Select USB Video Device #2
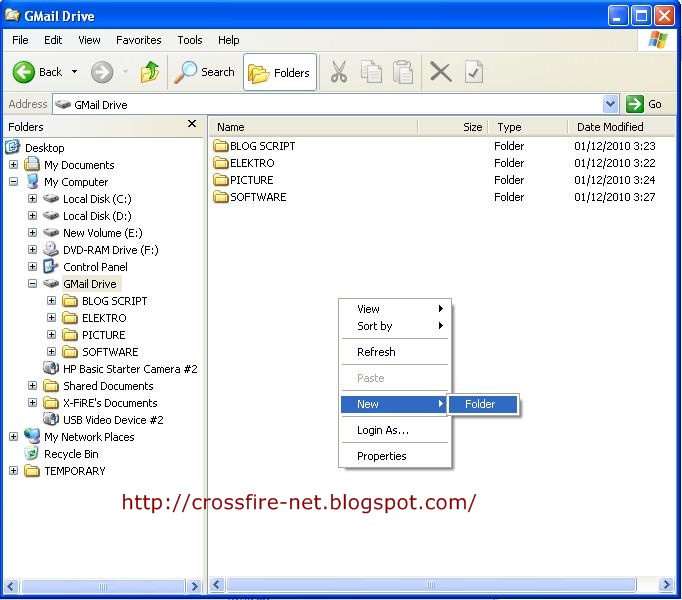Screen dimensions: 682x600 pyautogui.click(x=113, y=420)
